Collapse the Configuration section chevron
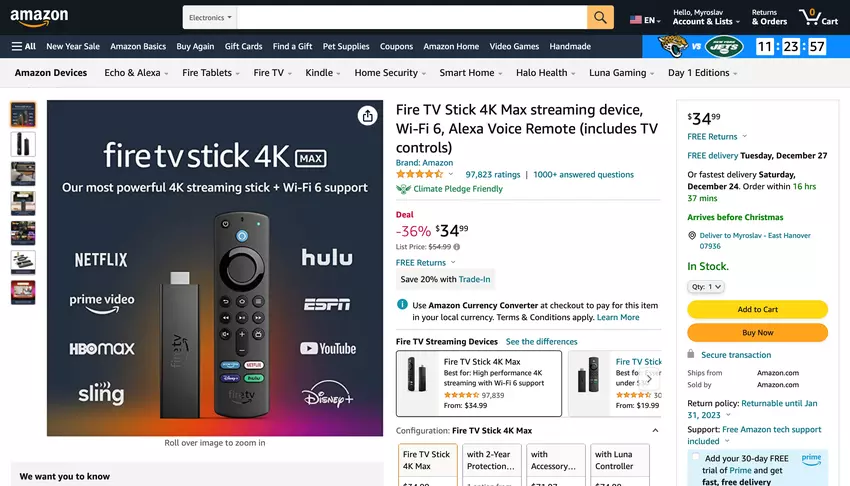 [x=655, y=431]
